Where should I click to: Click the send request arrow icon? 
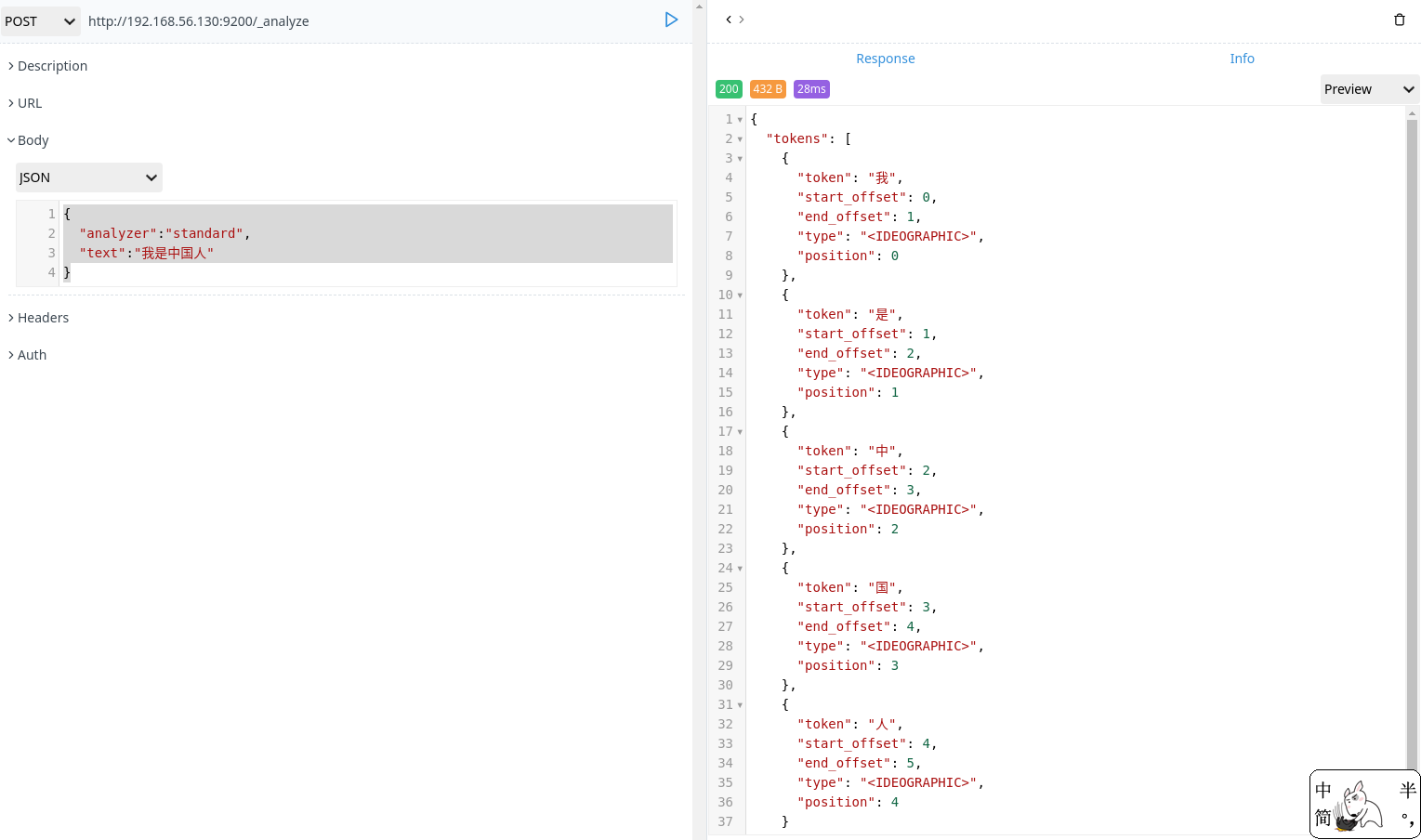(x=671, y=20)
